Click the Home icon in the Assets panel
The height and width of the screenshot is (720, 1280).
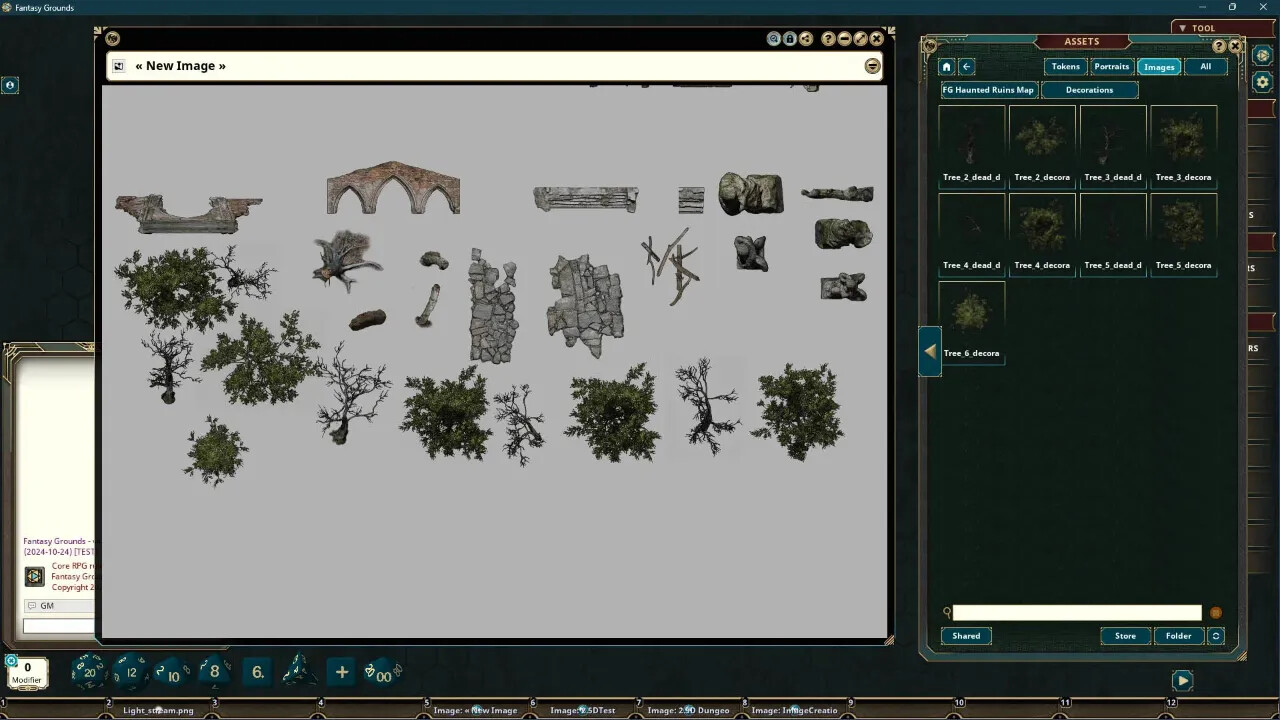pos(946,66)
